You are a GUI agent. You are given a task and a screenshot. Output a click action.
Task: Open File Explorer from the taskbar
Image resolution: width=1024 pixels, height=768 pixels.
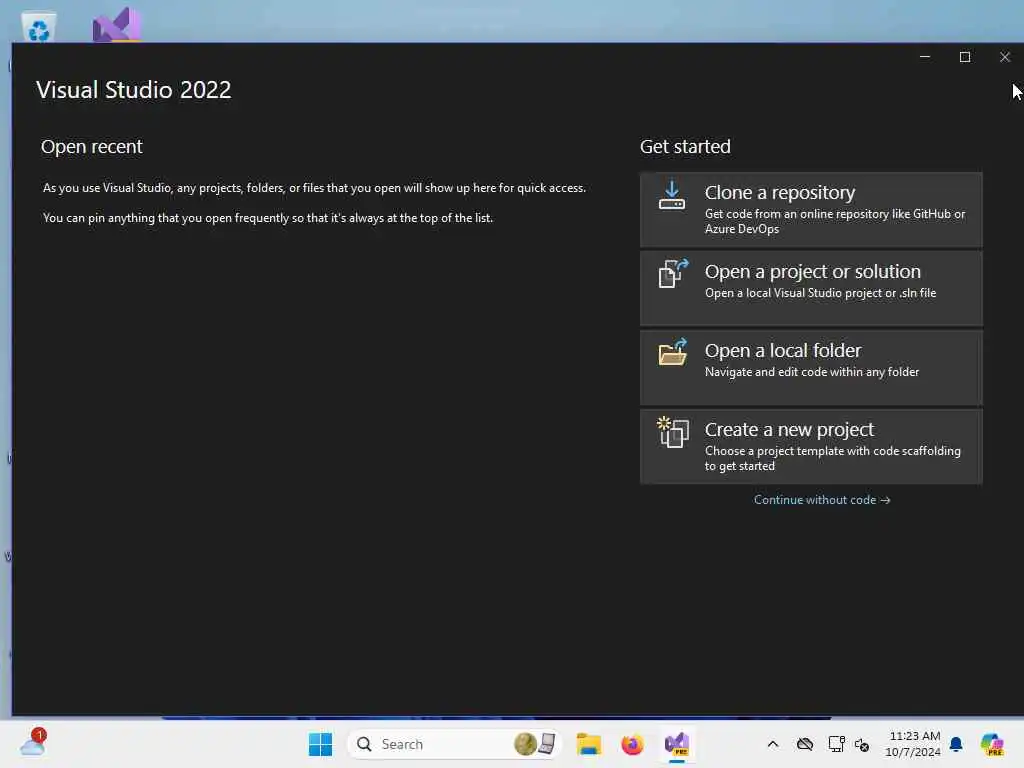click(588, 744)
